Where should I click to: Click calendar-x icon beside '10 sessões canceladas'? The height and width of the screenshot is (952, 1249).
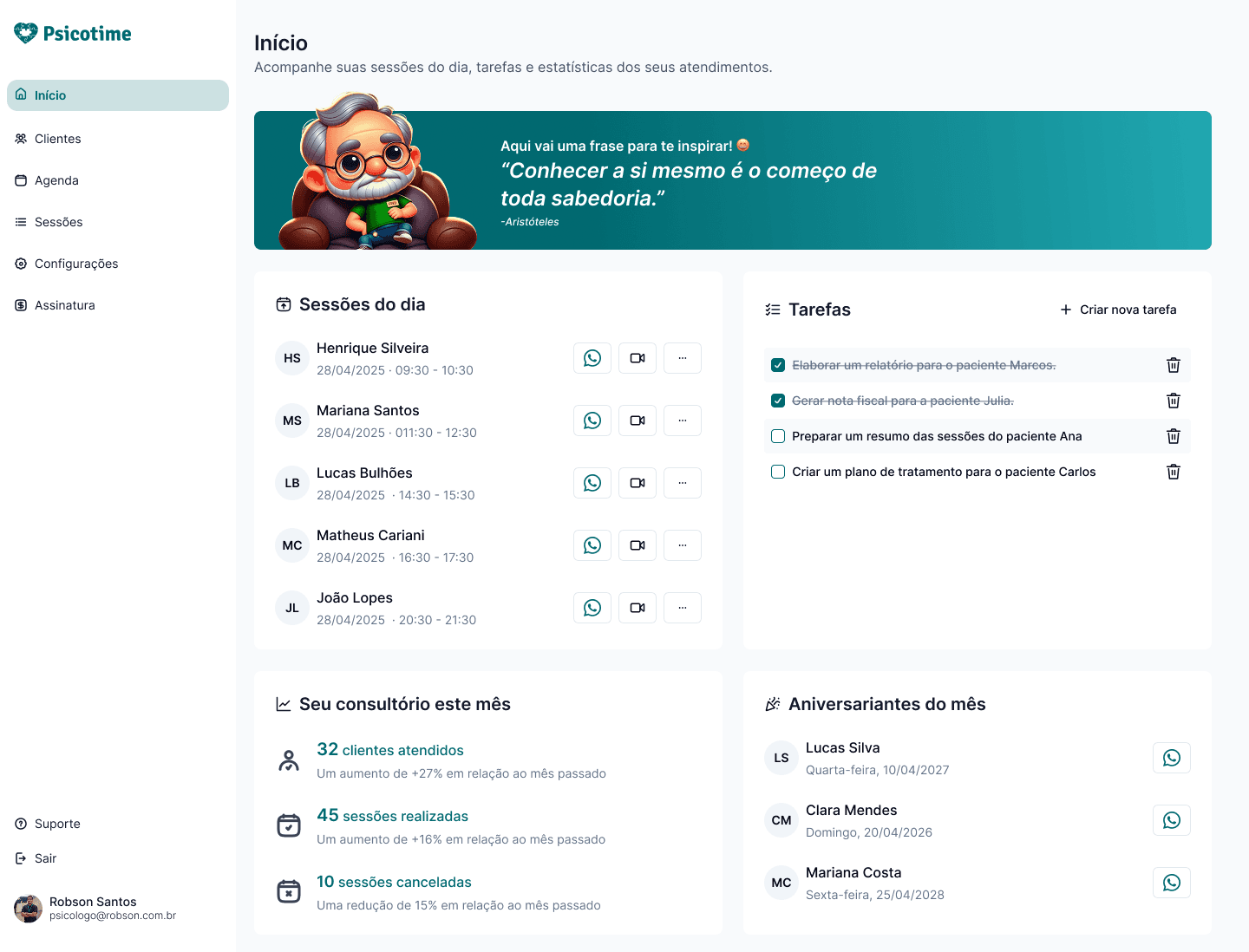[x=289, y=891]
